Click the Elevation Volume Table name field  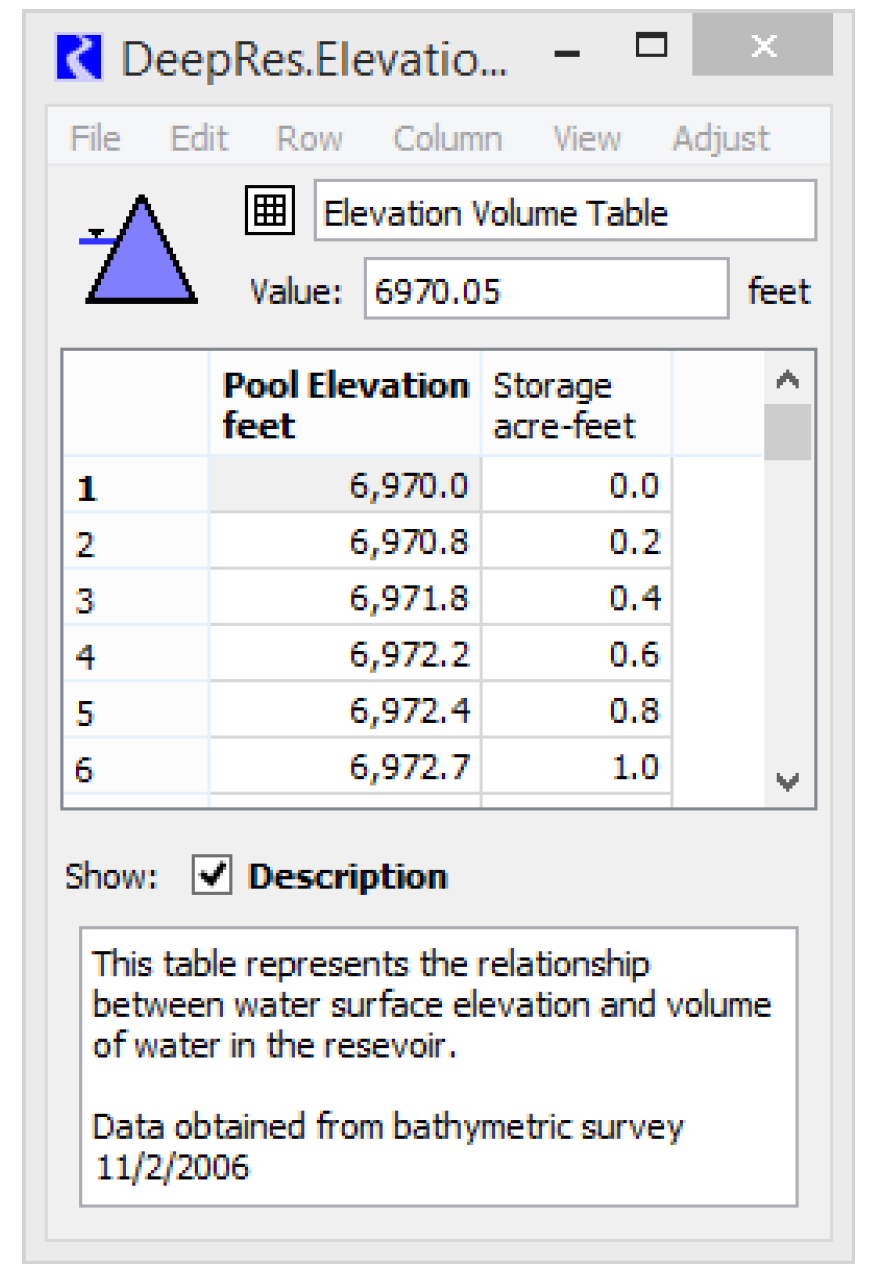(x=565, y=212)
